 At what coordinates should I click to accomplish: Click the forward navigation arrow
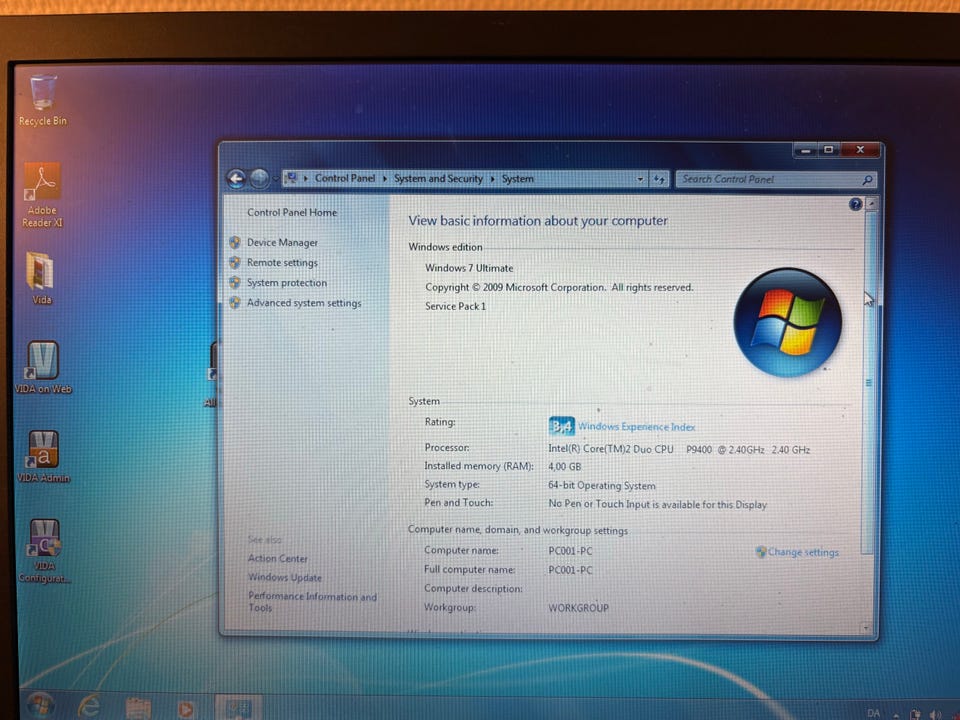tap(259, 179)
